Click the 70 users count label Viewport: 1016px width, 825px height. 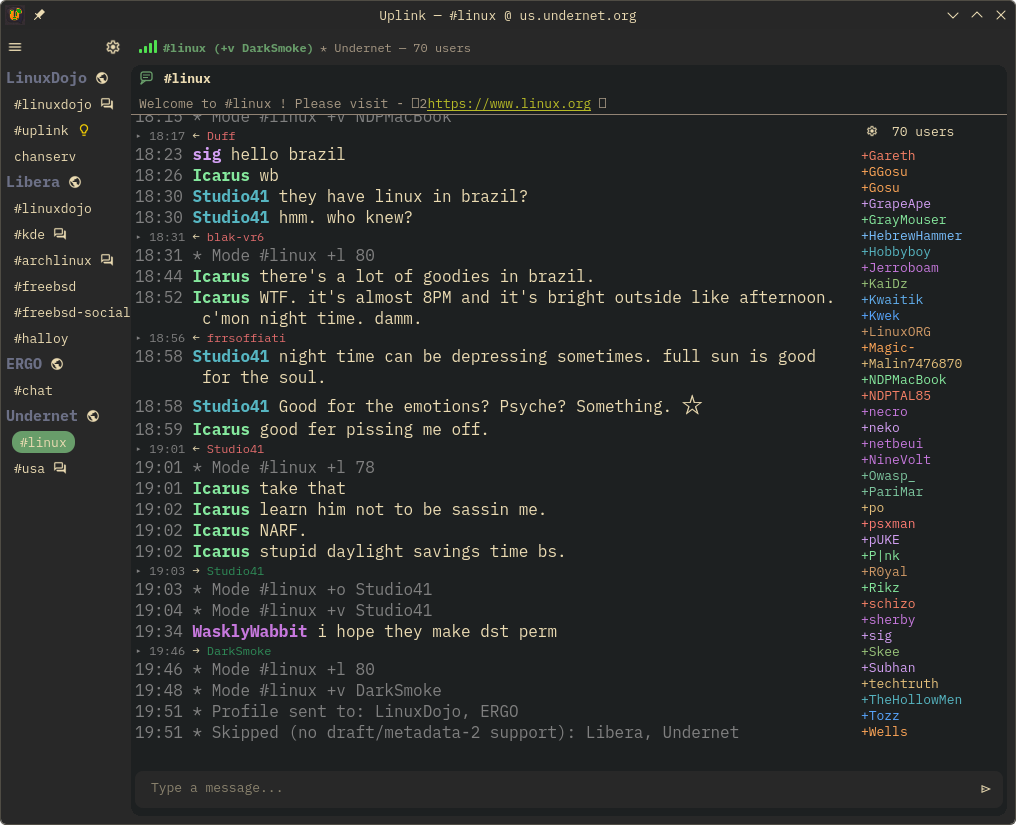click(x=923, y=132)
